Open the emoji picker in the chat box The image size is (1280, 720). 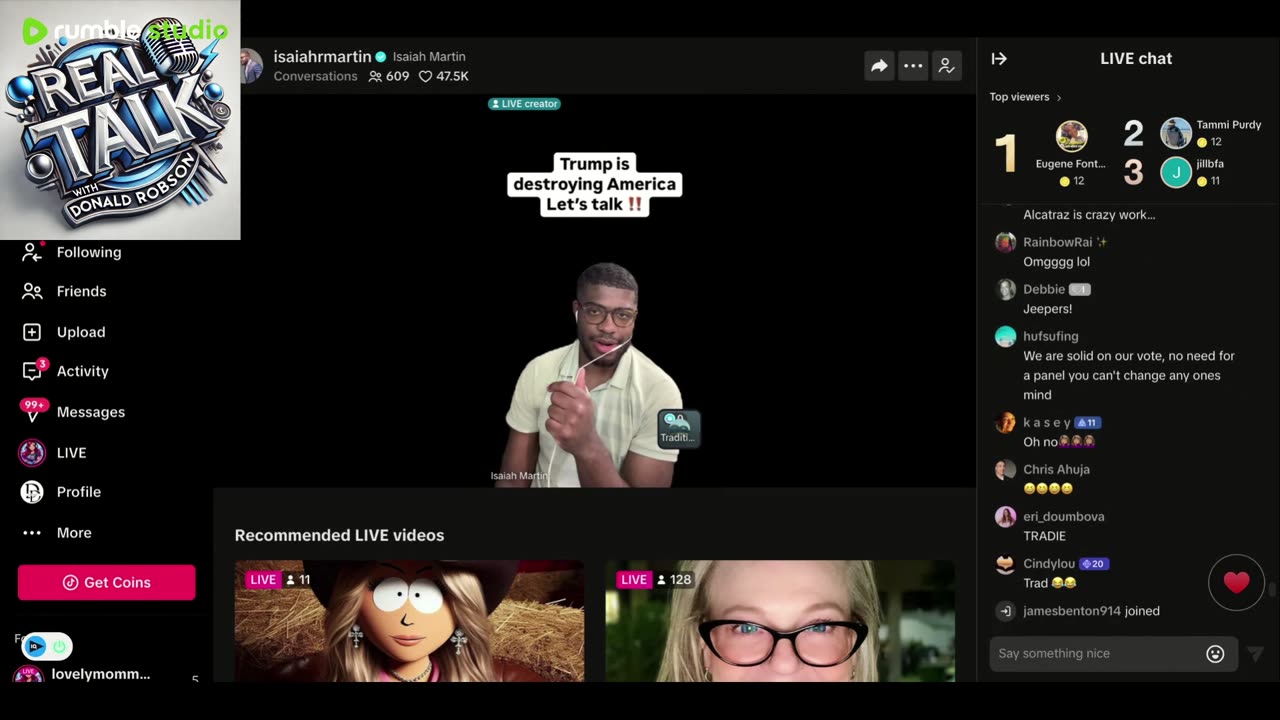tap(1215, 654)
